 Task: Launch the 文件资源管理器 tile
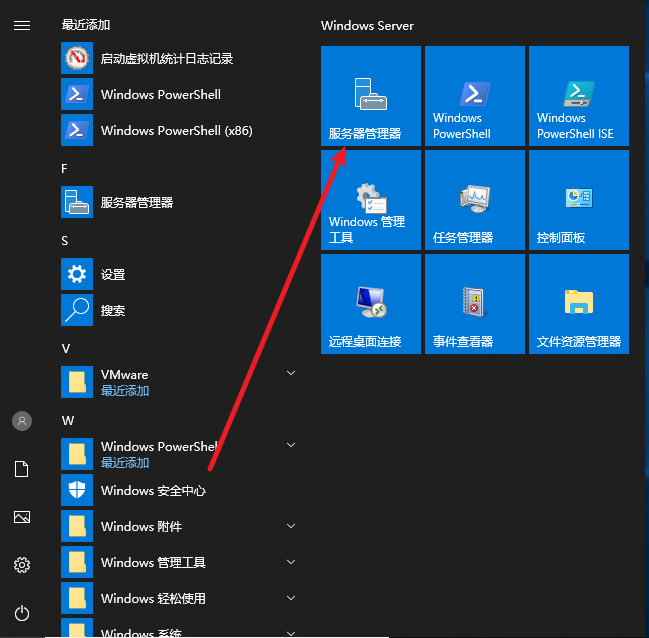click(579, 304)
